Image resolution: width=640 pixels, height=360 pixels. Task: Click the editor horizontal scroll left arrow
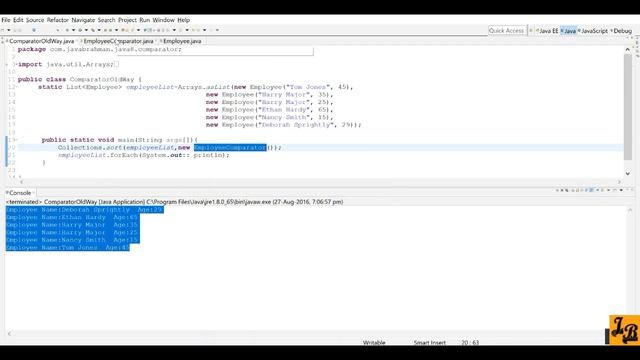tap(21, 182)
